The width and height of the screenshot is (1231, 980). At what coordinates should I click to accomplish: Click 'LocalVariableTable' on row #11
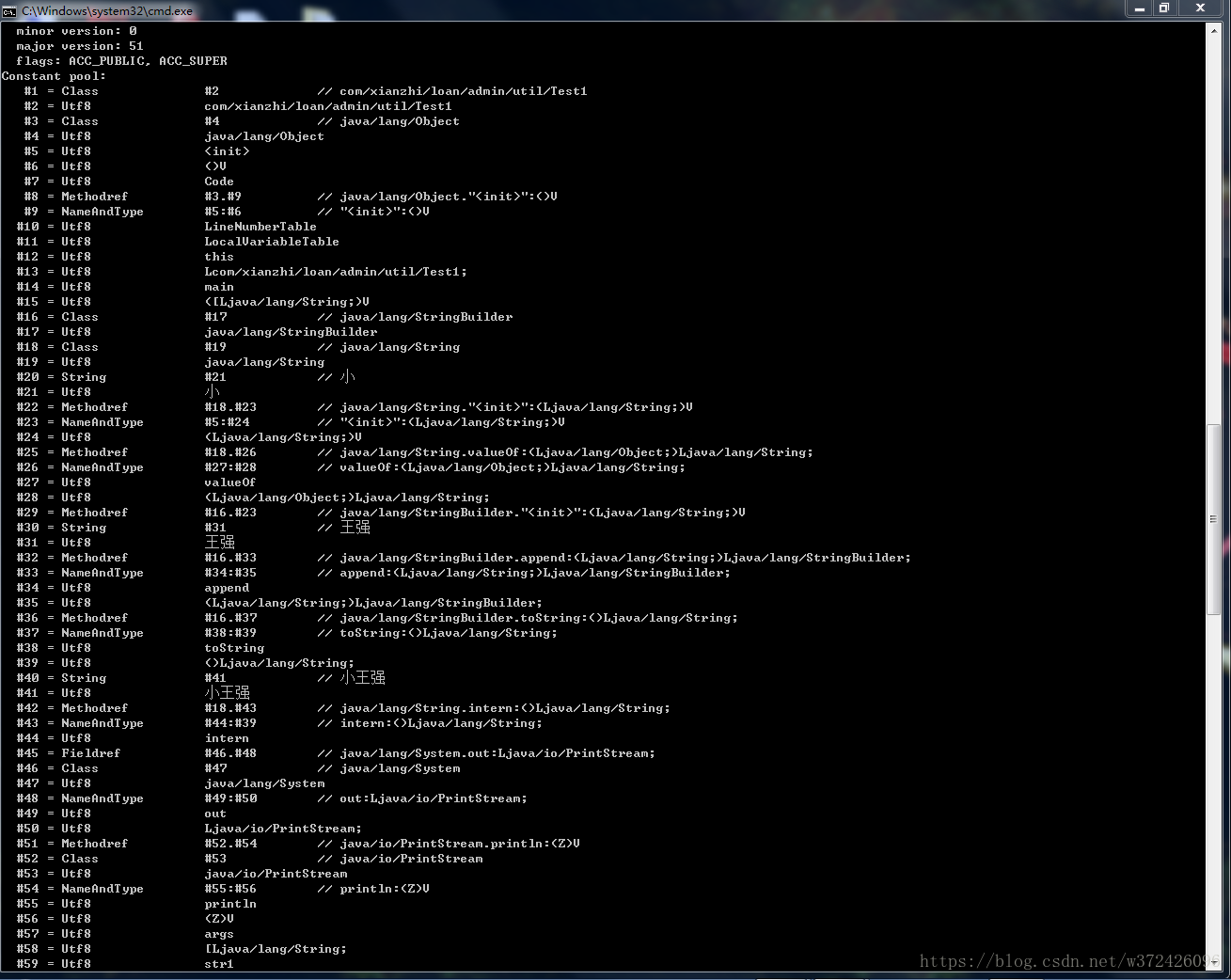click(272, 242)
